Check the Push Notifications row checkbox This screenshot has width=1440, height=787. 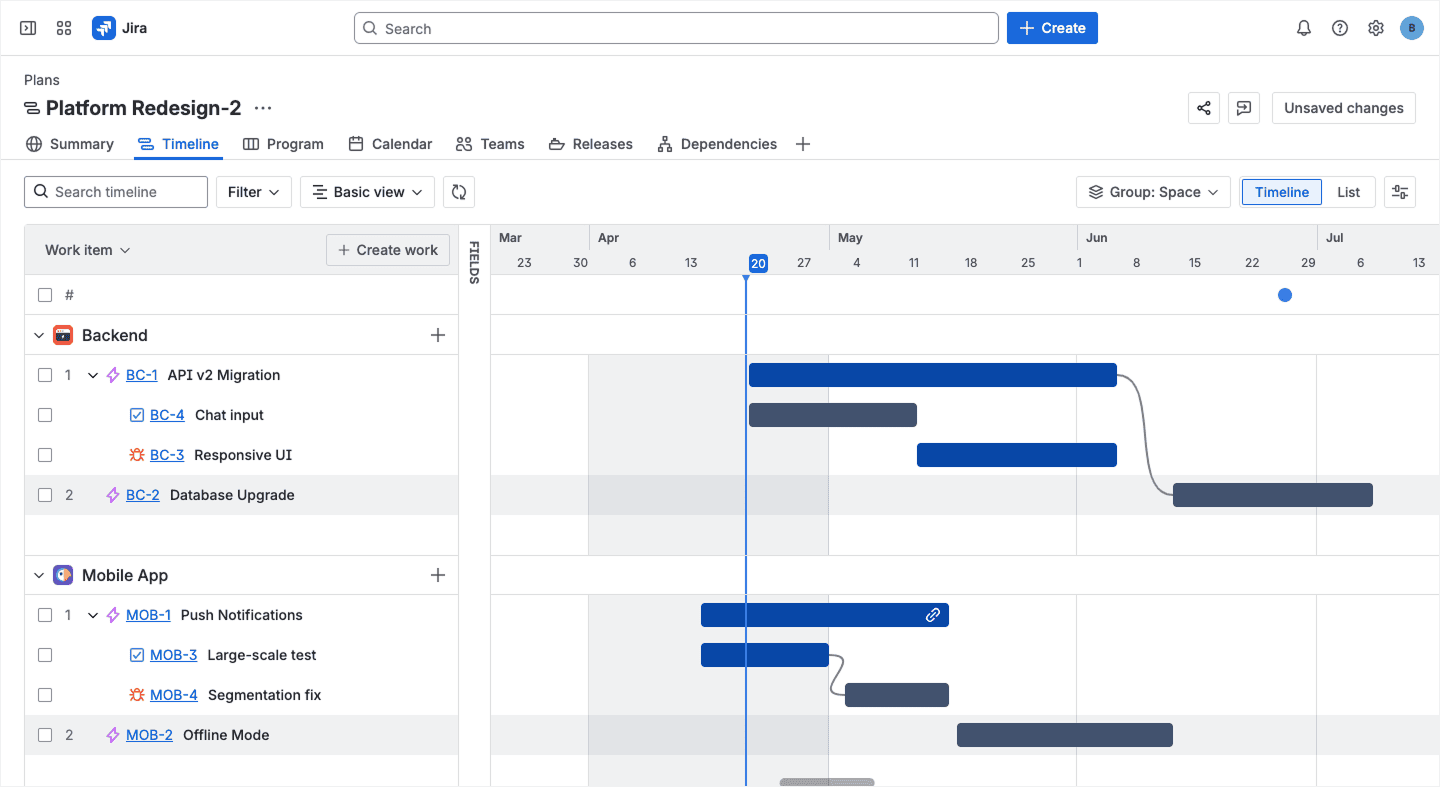[45, 615]
